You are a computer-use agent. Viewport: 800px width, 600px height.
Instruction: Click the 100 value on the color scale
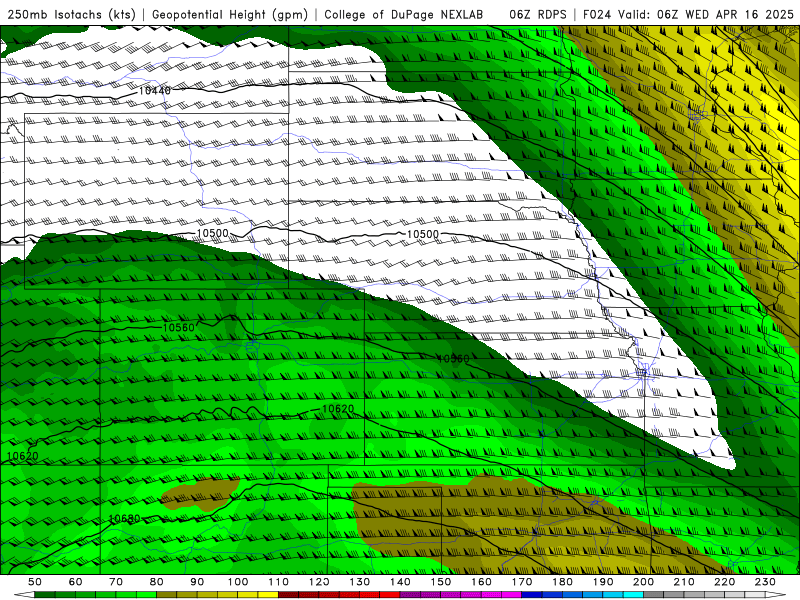click(238, 582)
